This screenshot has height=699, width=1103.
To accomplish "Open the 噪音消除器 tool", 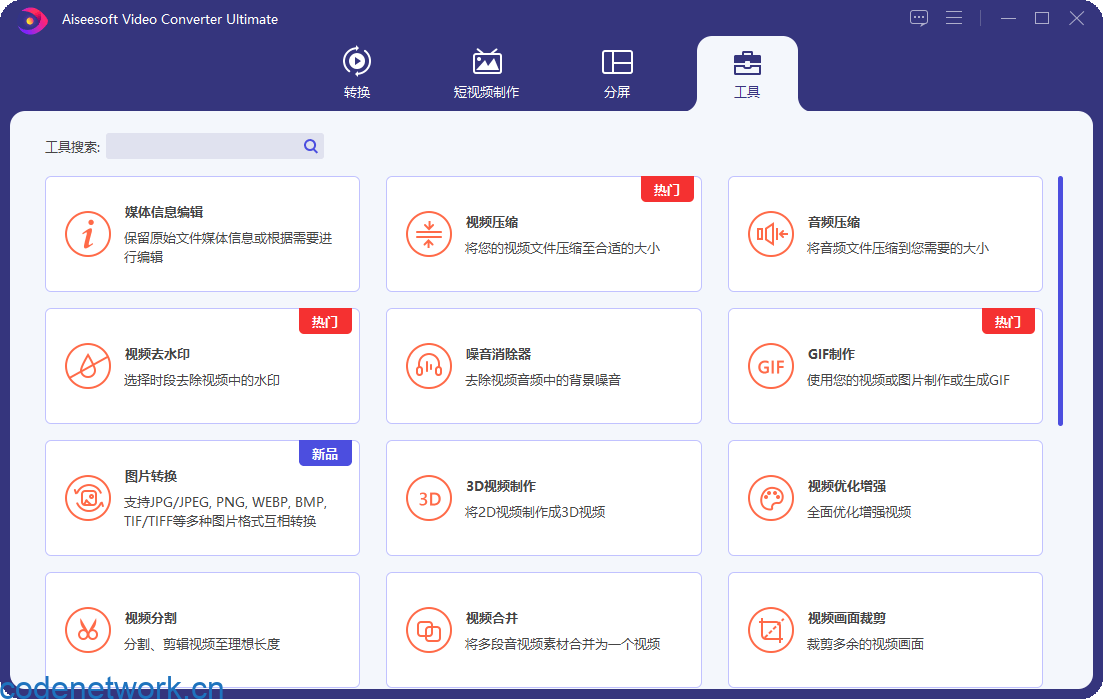I will (543, 366).
